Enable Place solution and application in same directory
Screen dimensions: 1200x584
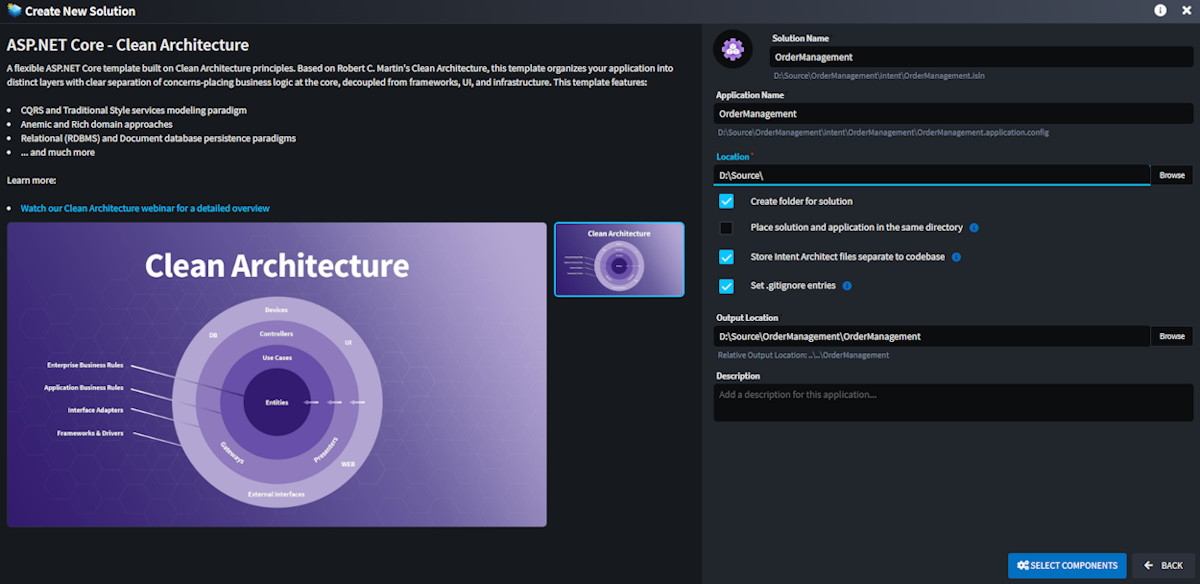pyautogui.click(x=727, y=228)
